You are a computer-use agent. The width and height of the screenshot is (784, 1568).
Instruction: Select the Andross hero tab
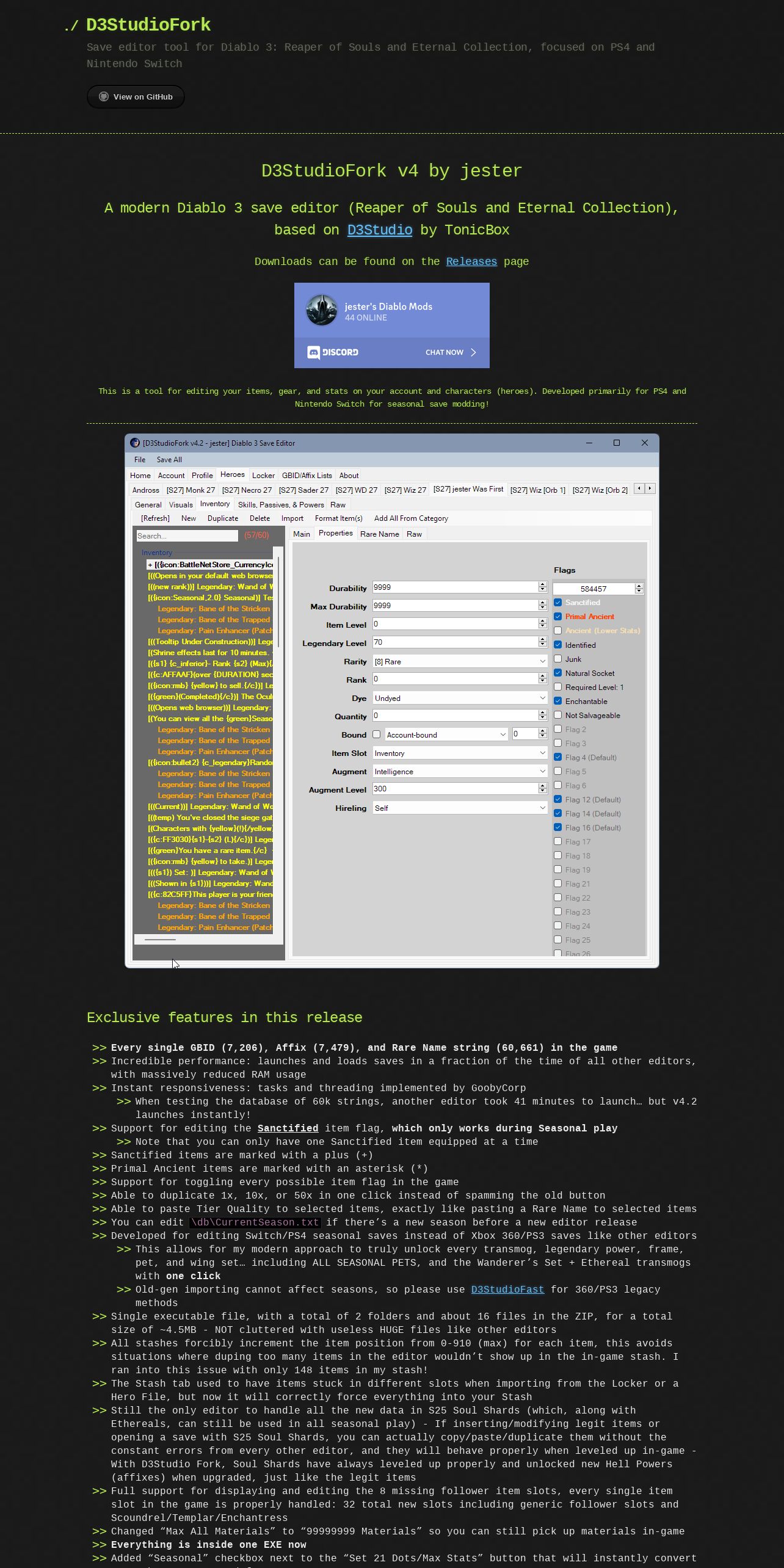click(145, 490)
